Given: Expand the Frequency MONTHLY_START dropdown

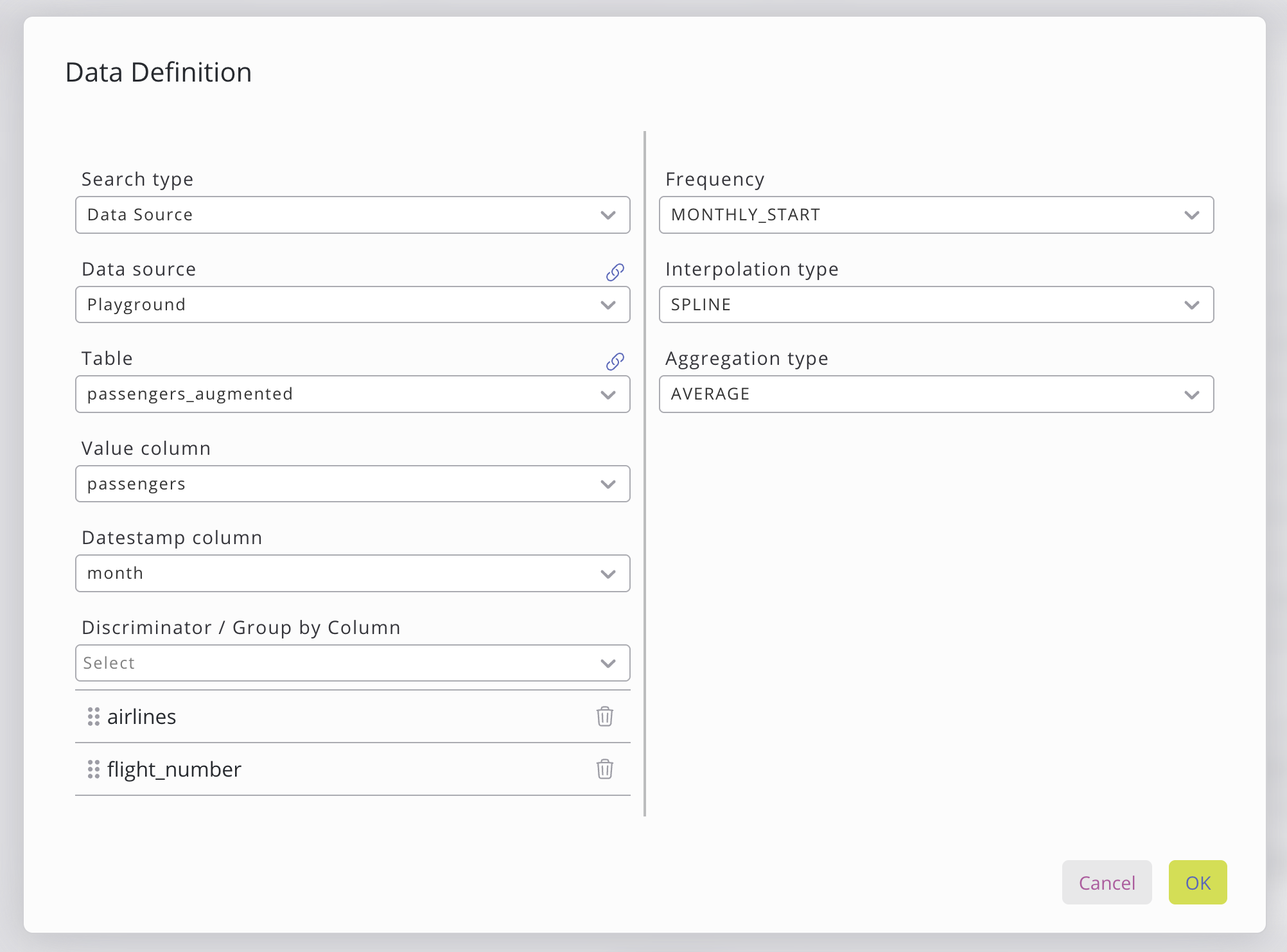Looking at the screenshot, I should (x=936, y=215).
